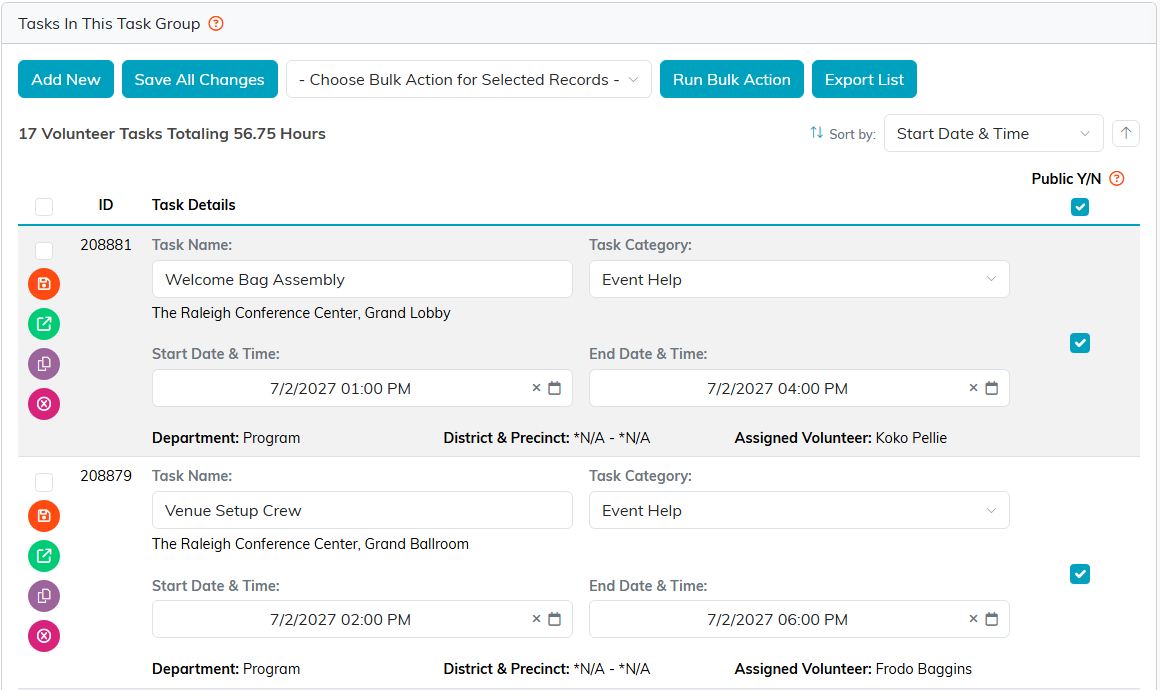Screen dimensions: 1160x690
Task: Click the help icon beside Tasks In This Task Group
Action: click(216, 24)
